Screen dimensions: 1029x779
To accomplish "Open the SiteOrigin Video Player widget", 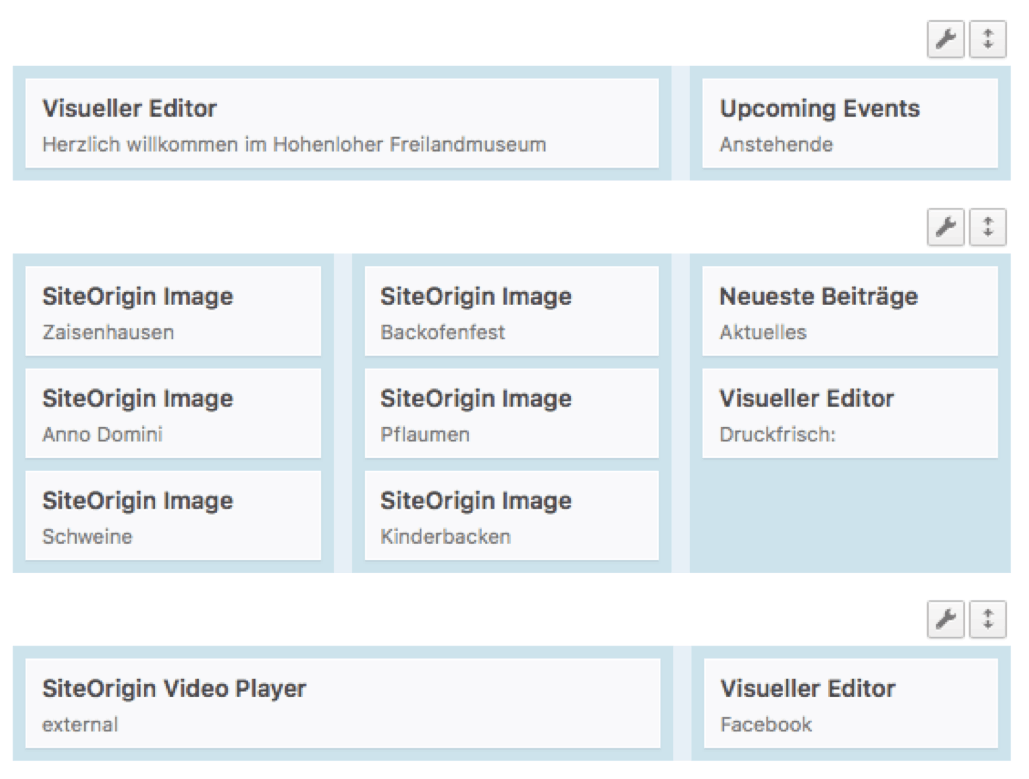I will 341,704.
